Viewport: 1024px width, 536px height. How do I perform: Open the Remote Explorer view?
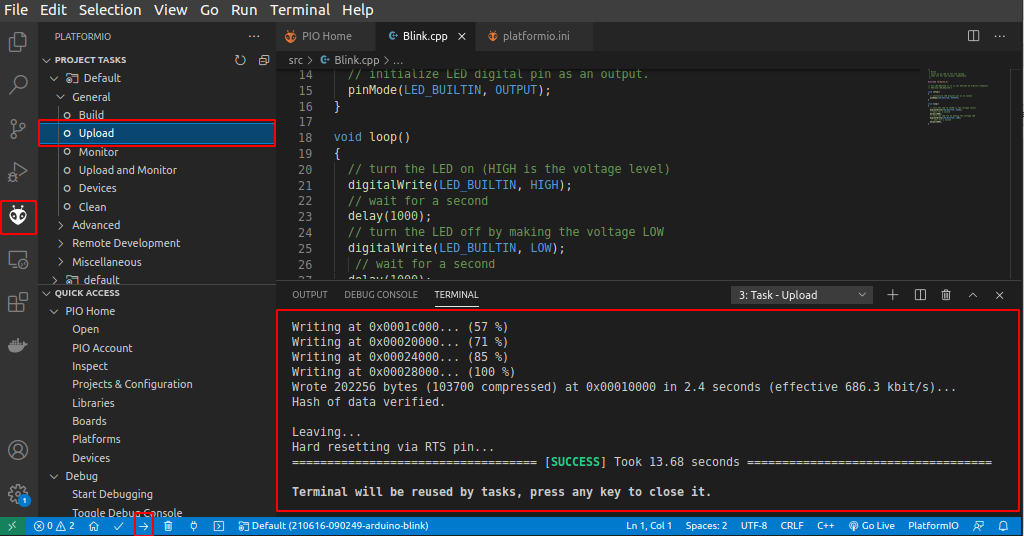pyautogui.click(x=18, y=260)
